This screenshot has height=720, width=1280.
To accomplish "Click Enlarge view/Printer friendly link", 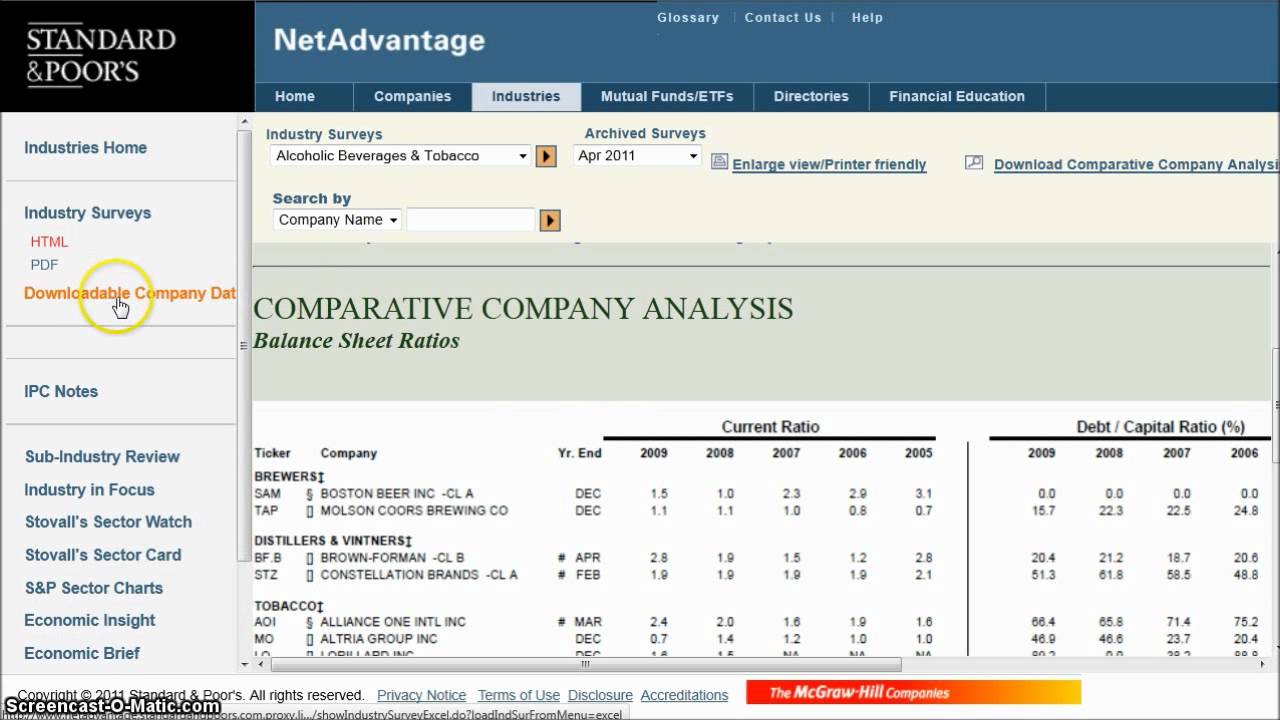I will pyautogui.click(x=829, y=165).
